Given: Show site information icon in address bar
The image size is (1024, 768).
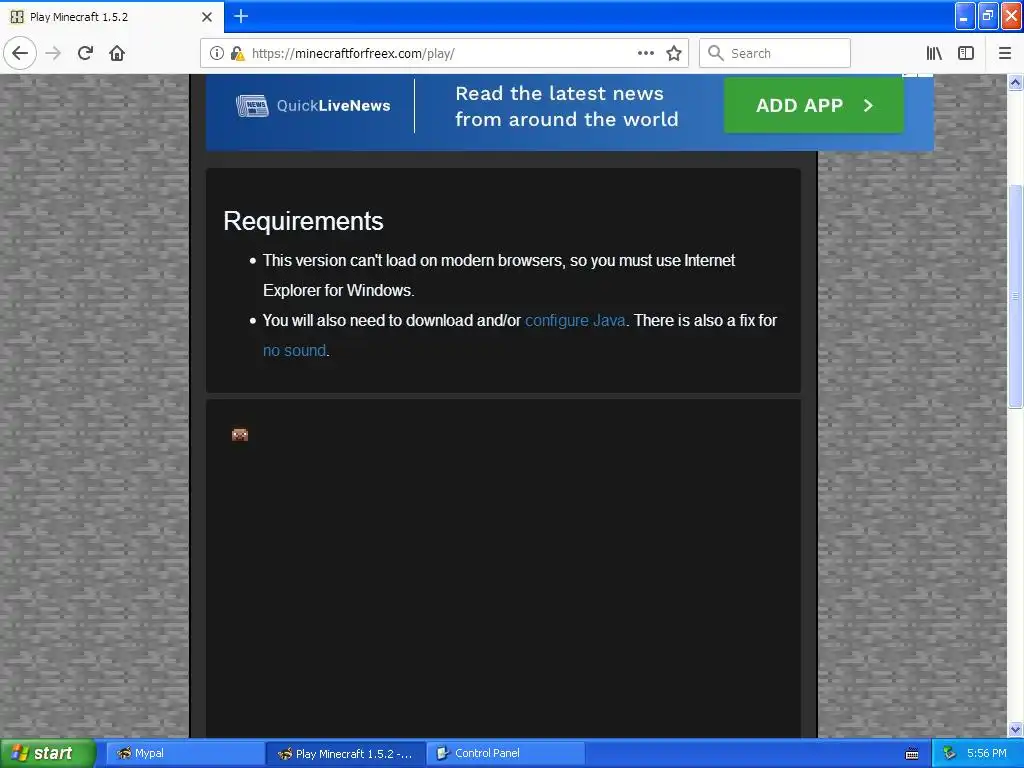Looking at the screenshot, I should pos(216,53).
